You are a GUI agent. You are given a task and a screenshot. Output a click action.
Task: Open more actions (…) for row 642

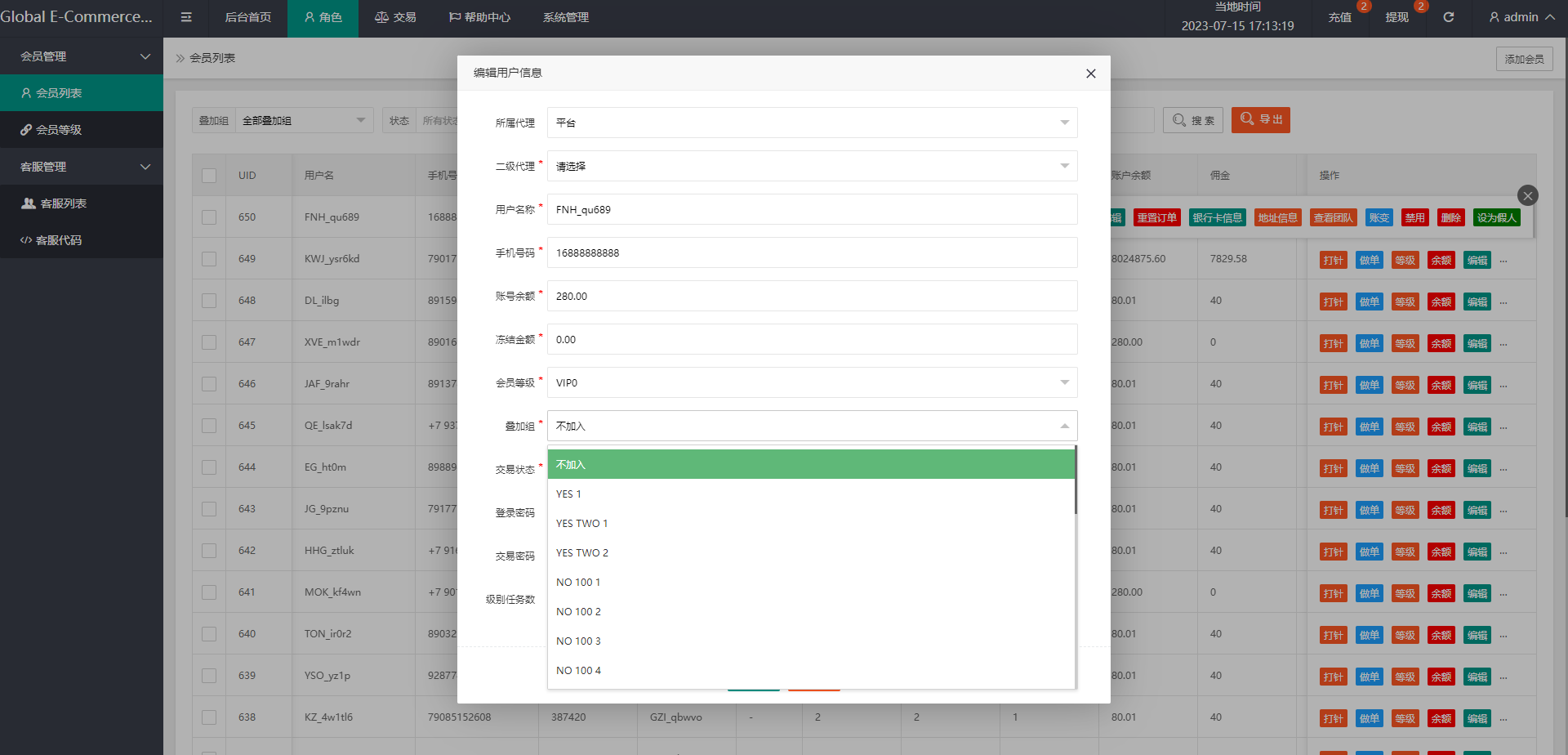[1503, 552]
